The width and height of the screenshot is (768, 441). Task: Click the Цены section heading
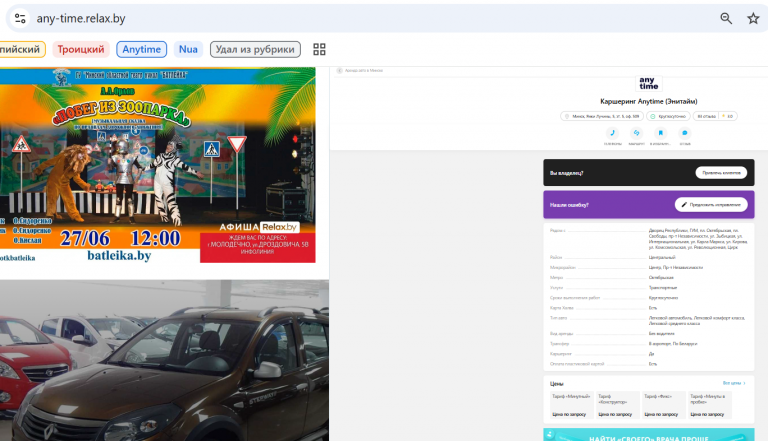pyautogui.click(x=556, y=384)
